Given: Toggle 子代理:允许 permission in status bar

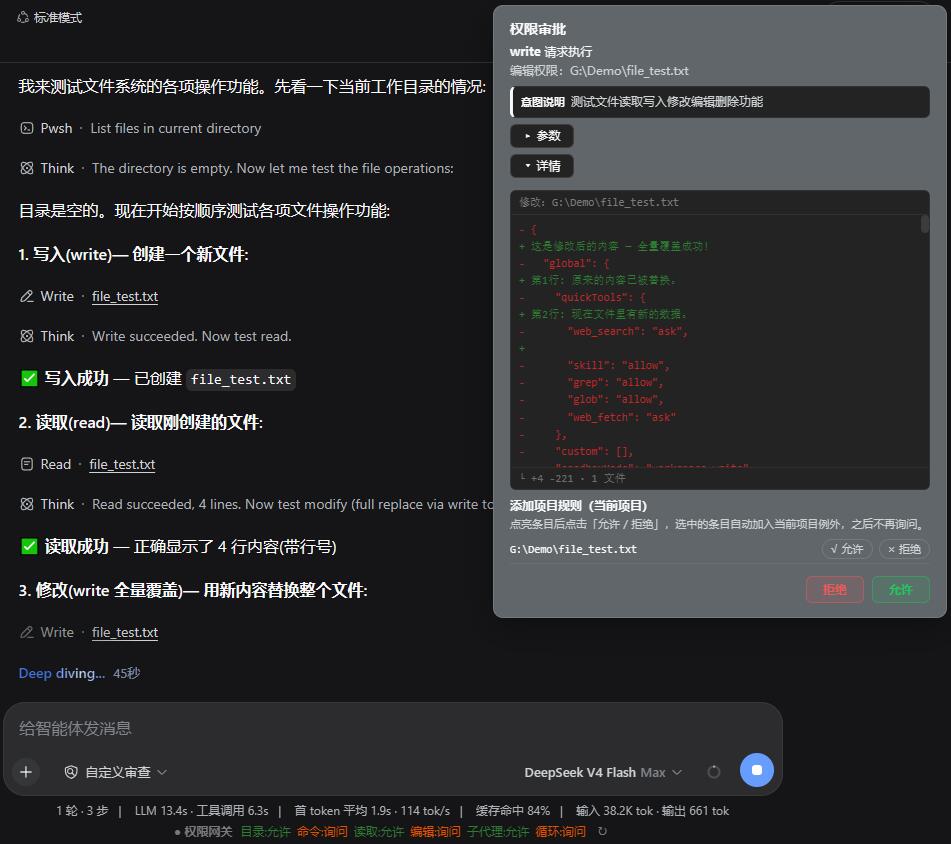Looking at the screenshot, I should click(498, 831).
